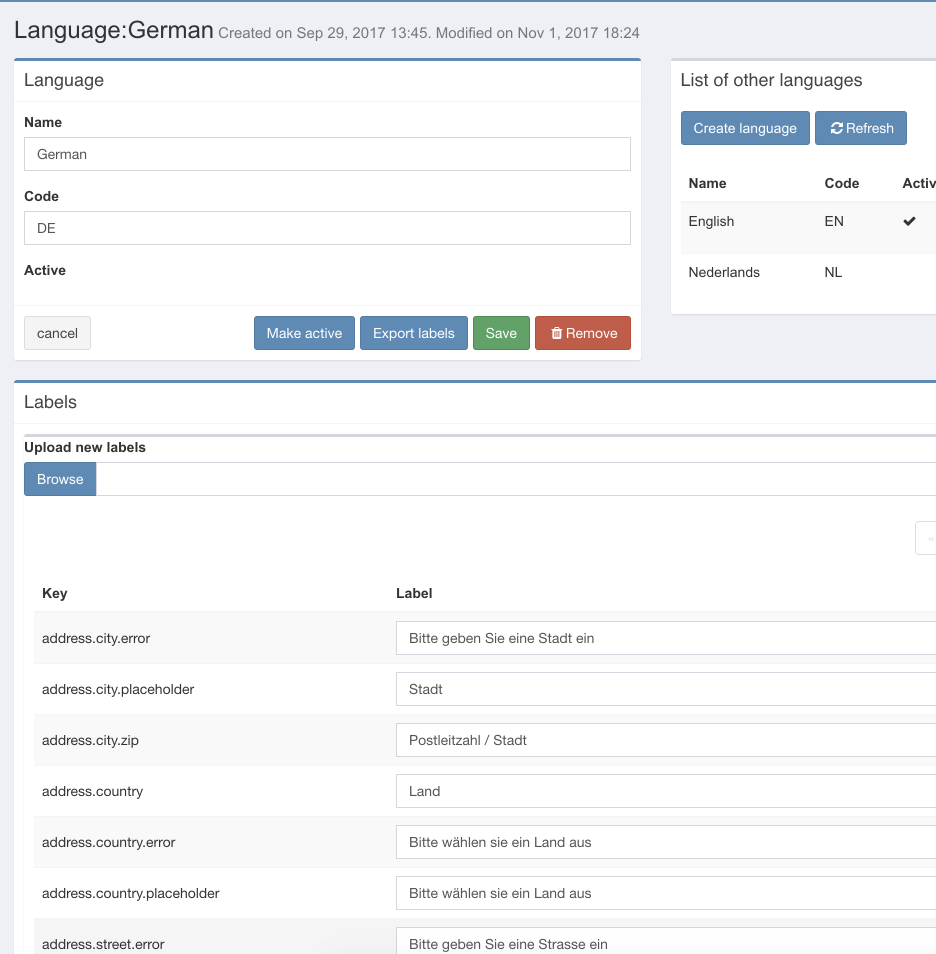Viewport: 936px width, 954px height.
Task: Edit the address.street.error label field
Action: point(666,941)
